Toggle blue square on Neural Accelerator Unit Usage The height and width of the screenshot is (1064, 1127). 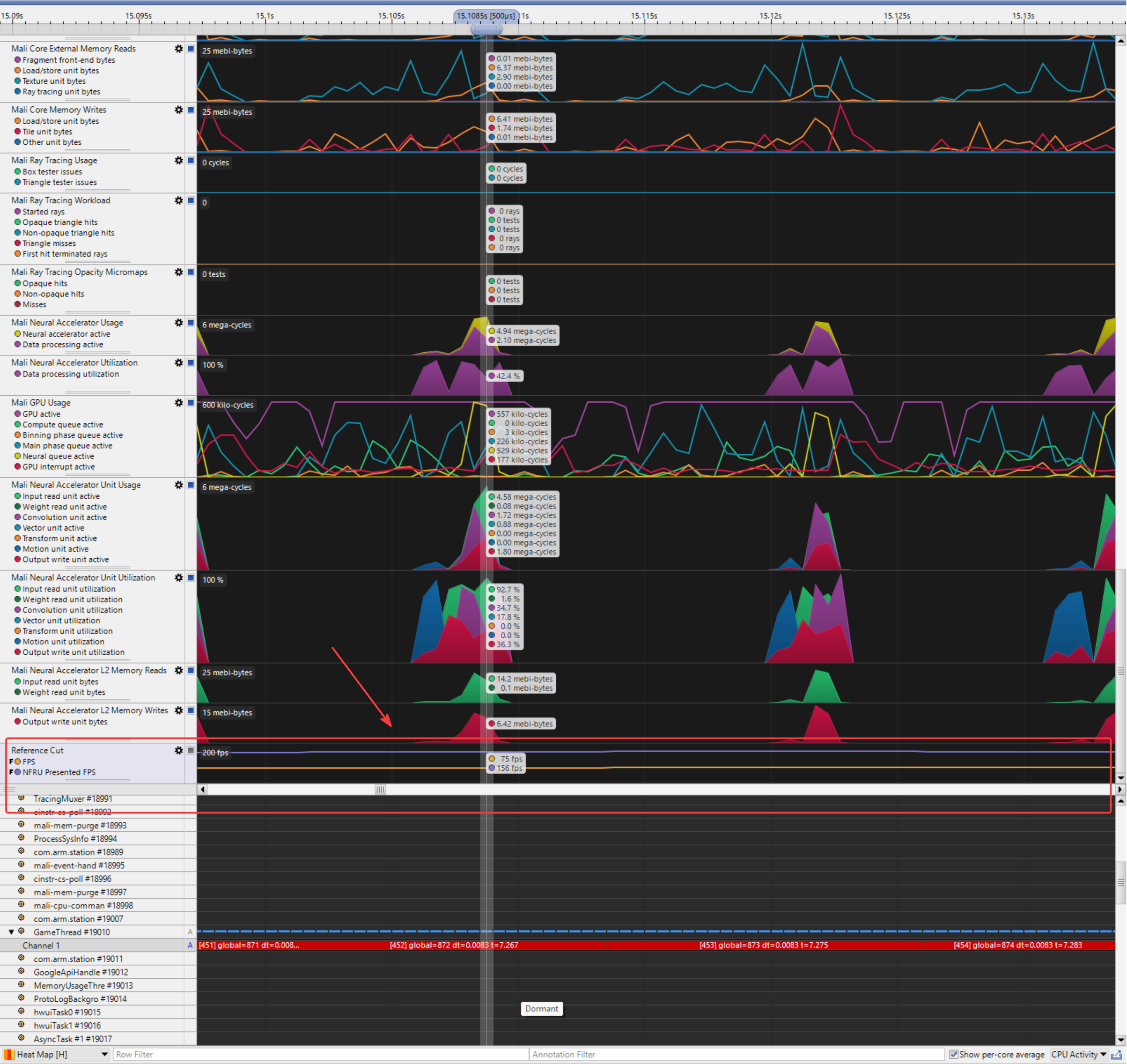tap(191, 485)
